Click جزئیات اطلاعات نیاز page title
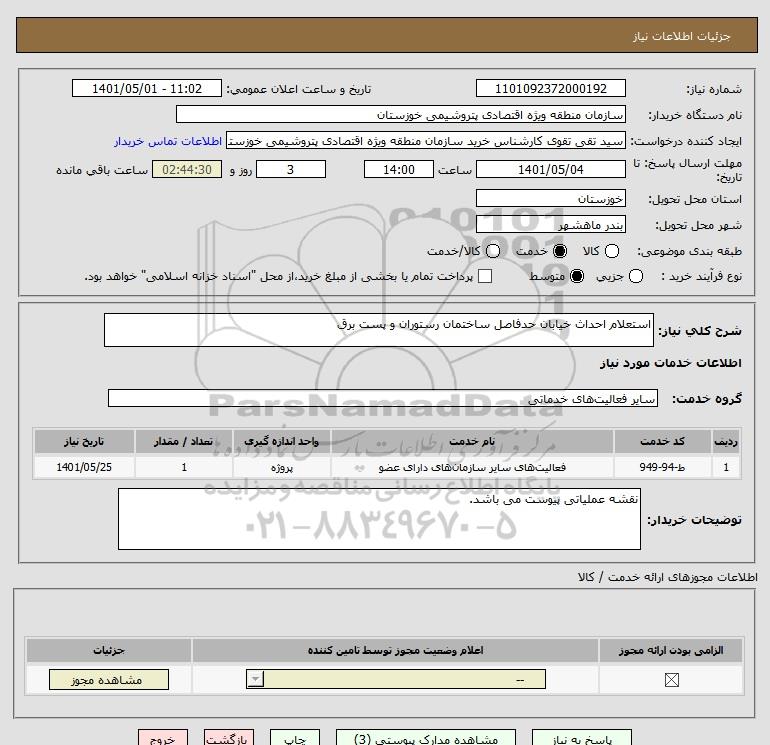Screen dimensions: 770x745 tap(681, 36)
